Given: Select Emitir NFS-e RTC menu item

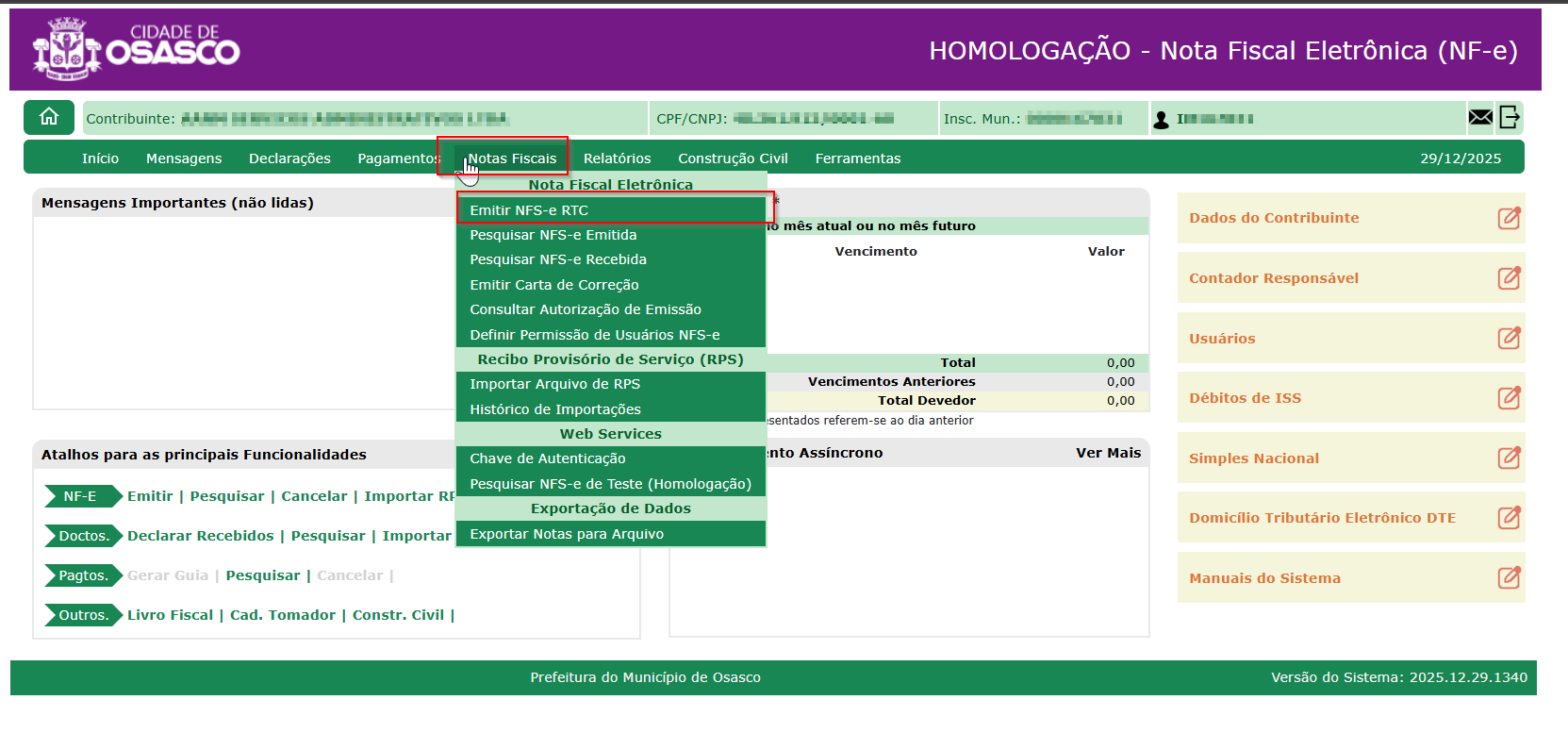Looking at the screenshot, I should pyautogui.click(x=529, y=210).
